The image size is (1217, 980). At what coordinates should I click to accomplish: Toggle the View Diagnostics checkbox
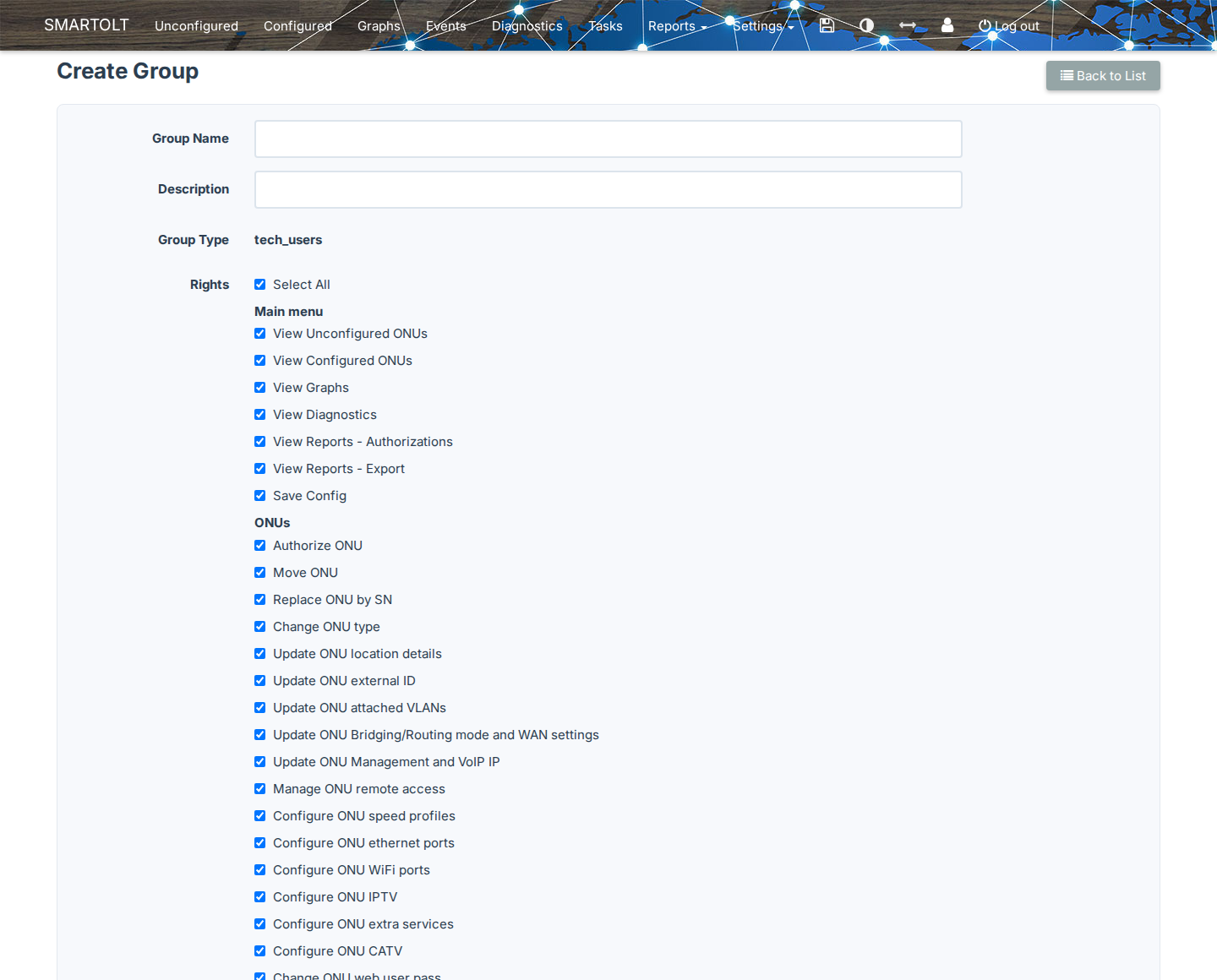tap(260, 415)
